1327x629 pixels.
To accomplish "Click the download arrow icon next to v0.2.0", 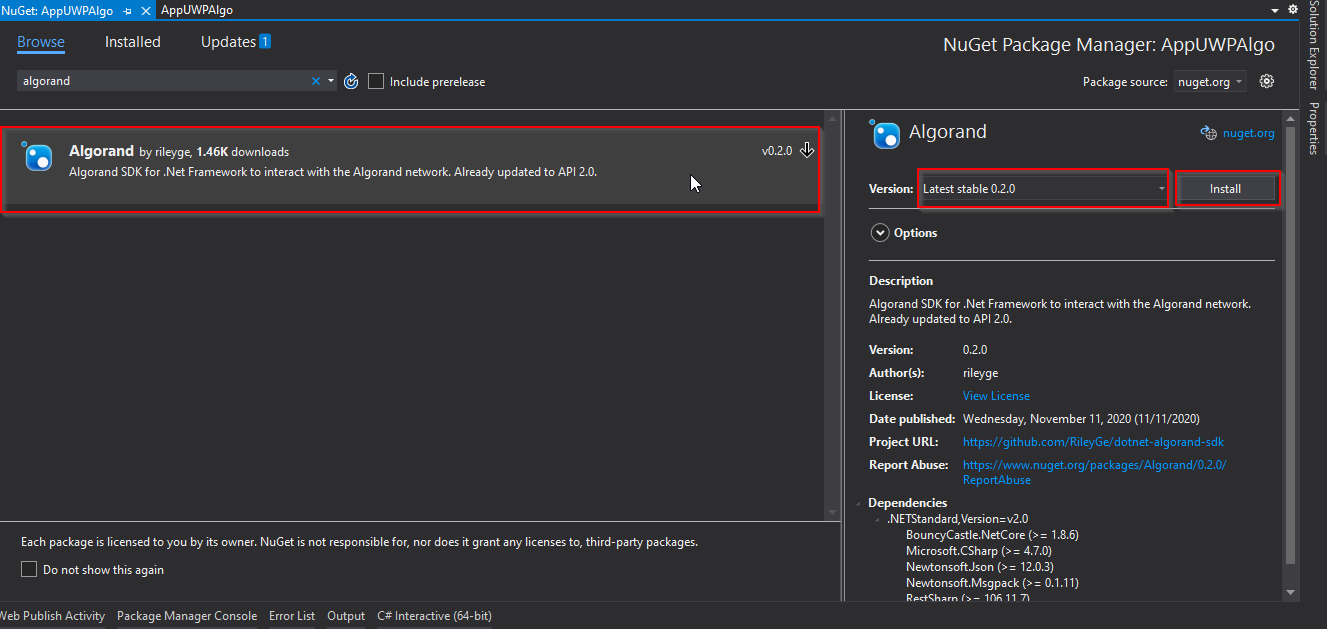I will coord(807,151).
